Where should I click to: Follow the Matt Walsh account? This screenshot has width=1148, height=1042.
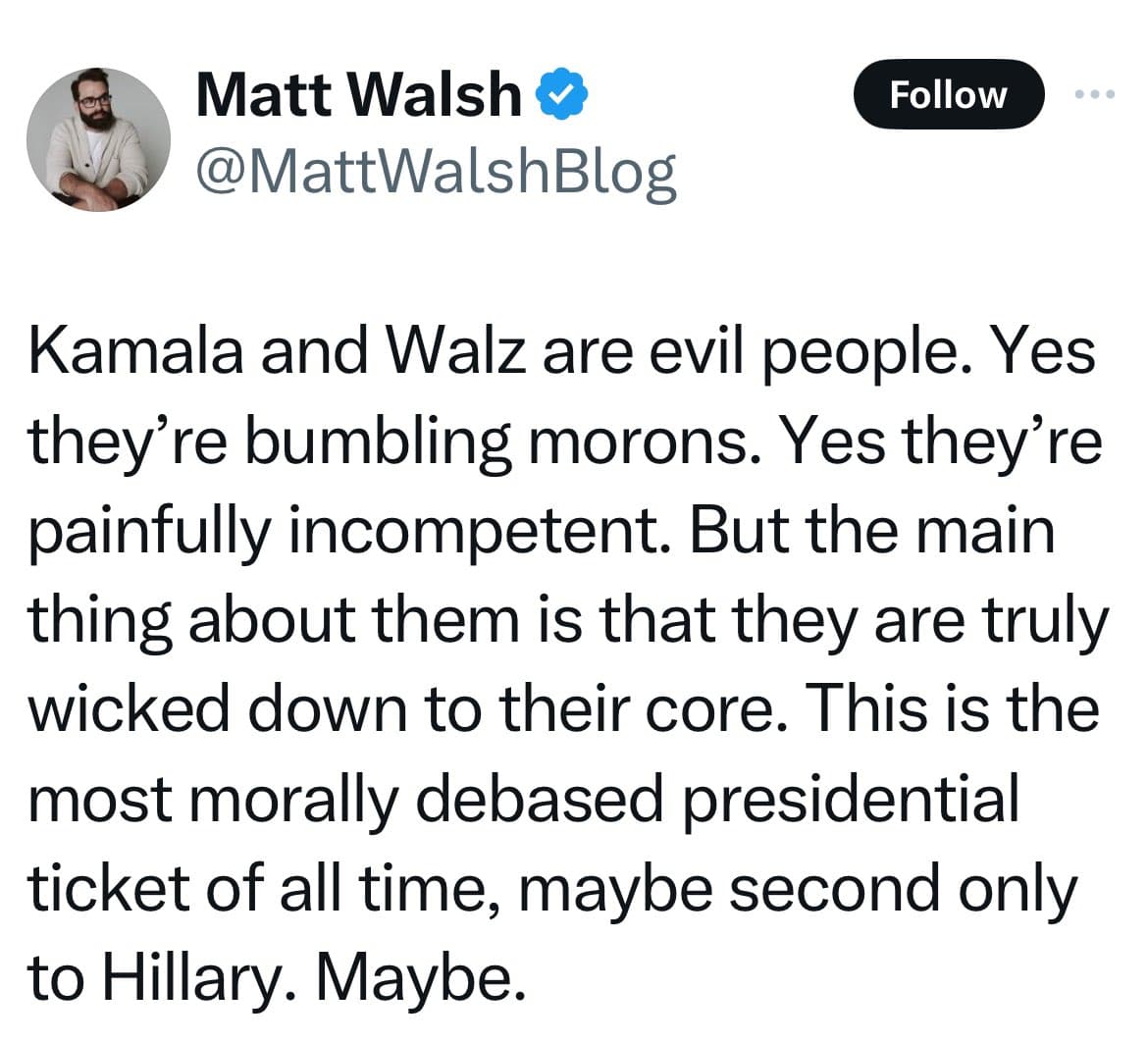[x=948, y=94]
